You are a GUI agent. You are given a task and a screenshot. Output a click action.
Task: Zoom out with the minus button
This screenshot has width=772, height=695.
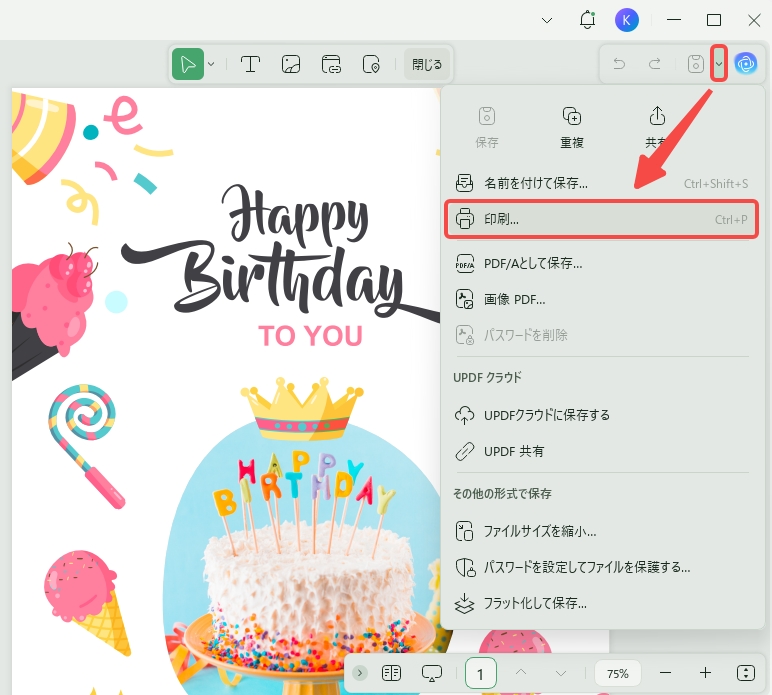665,673
